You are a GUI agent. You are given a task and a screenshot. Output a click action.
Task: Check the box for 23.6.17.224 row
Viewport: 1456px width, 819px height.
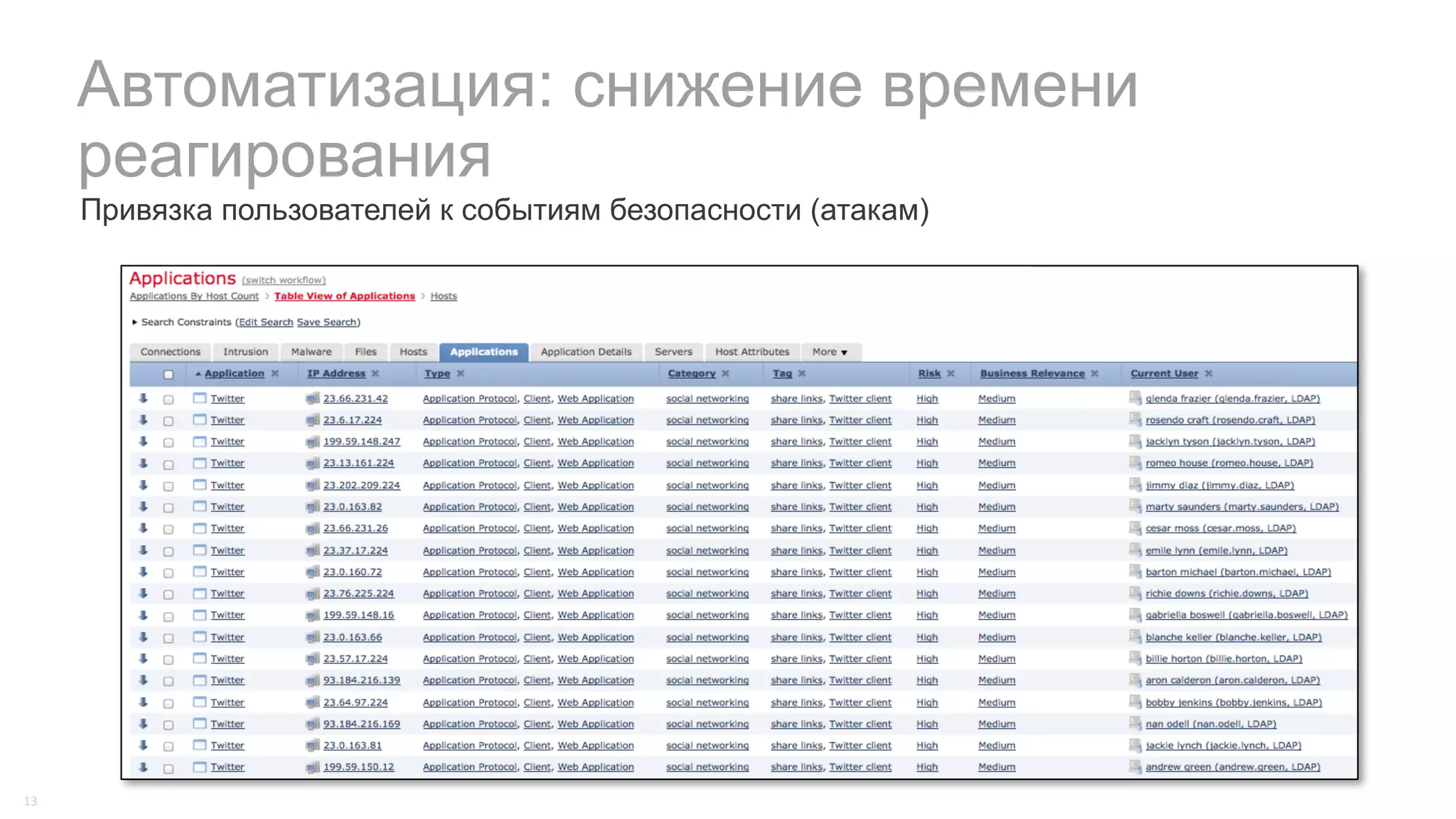168,421
